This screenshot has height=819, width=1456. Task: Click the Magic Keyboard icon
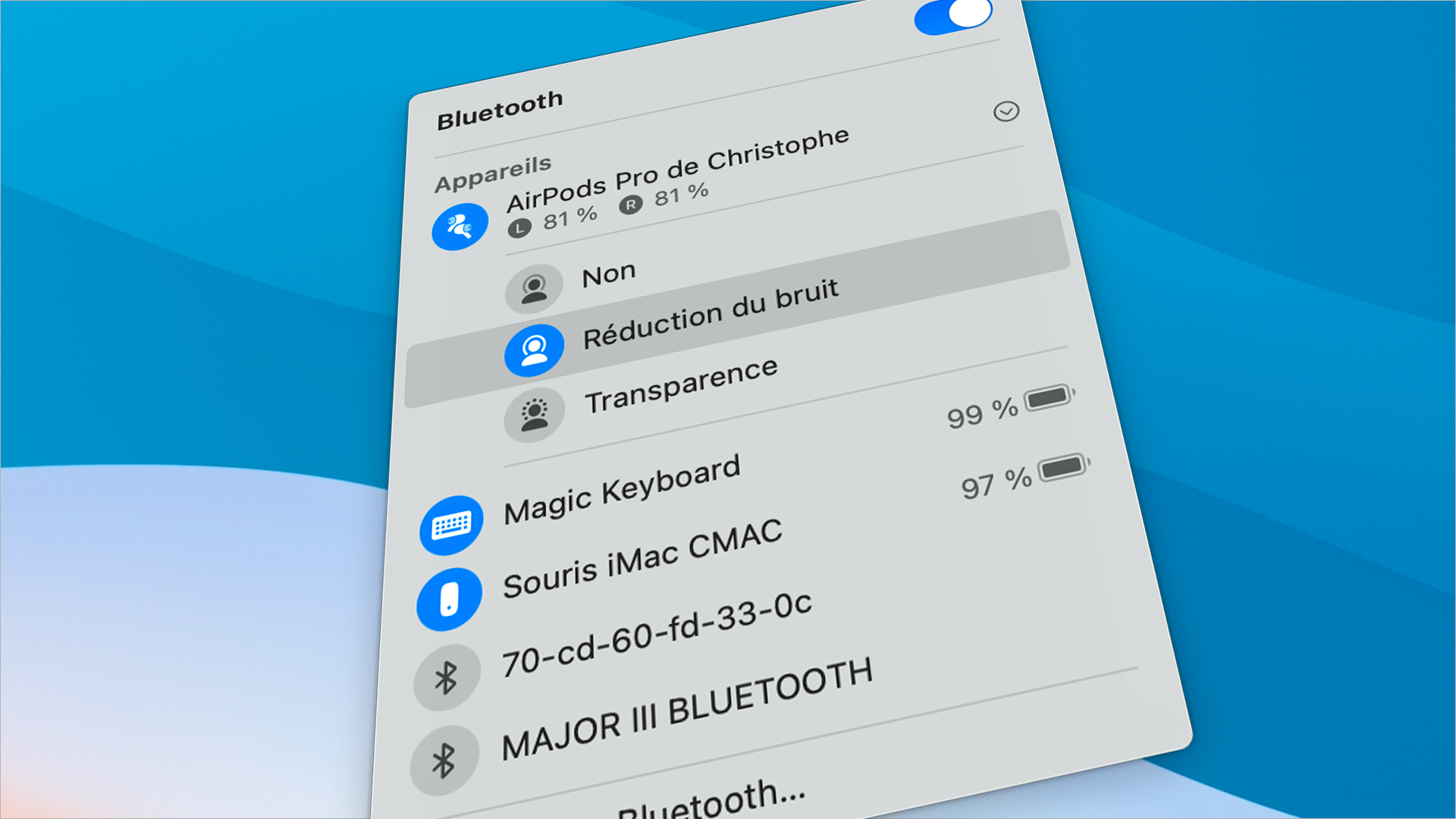pyautogui.click(x=451, y=525)
